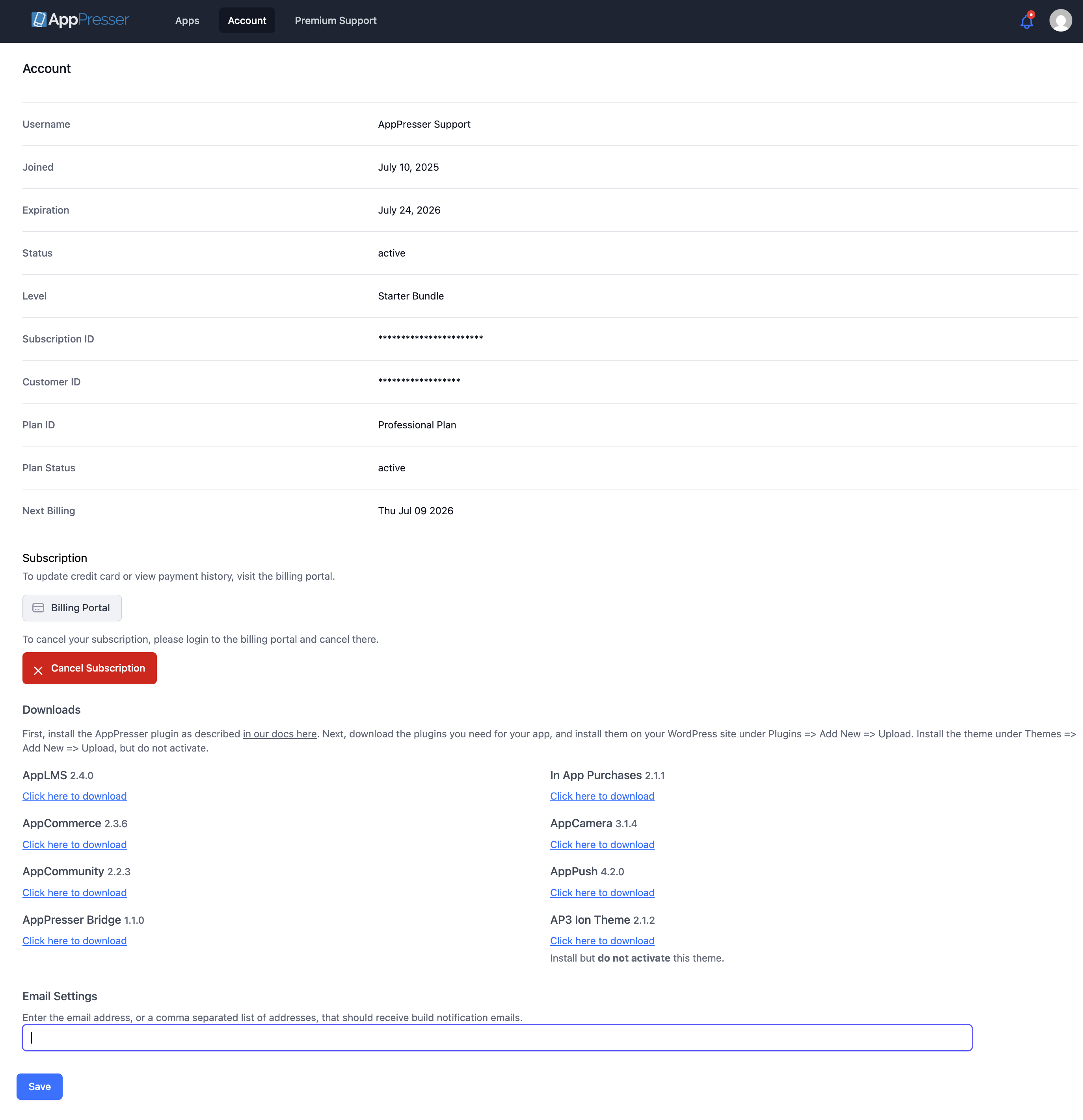1083x1120 pixels.
Task: Open the notifications bell
Action: [1026, 22]
